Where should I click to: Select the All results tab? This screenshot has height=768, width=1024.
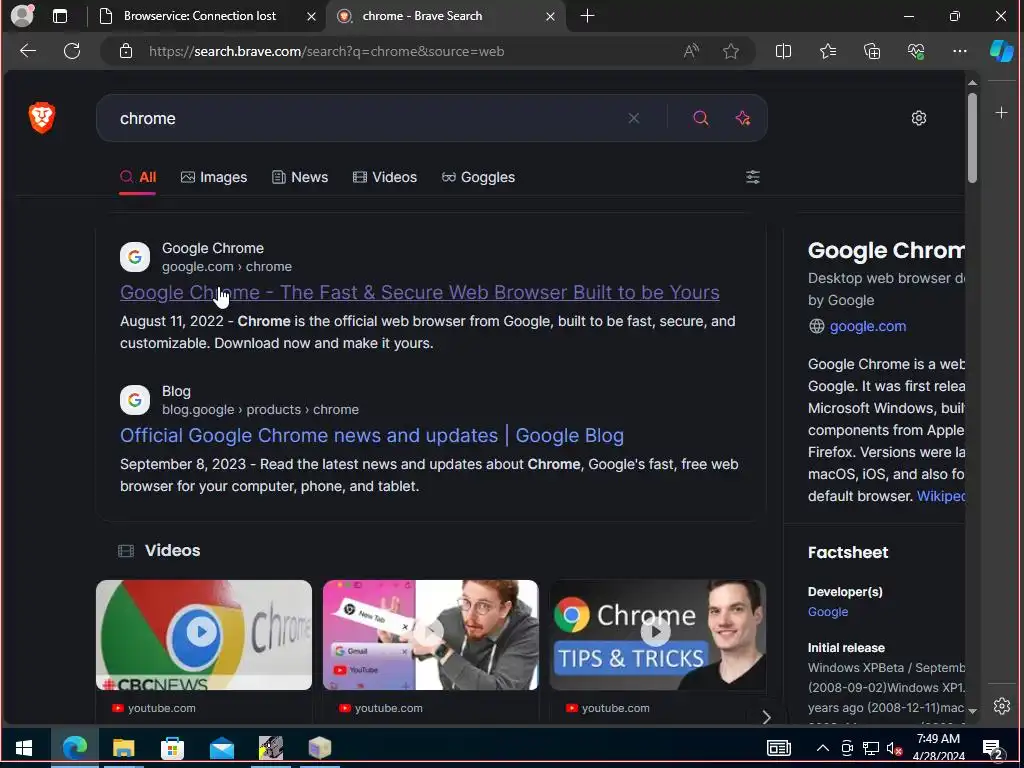(x=138, y=177)
